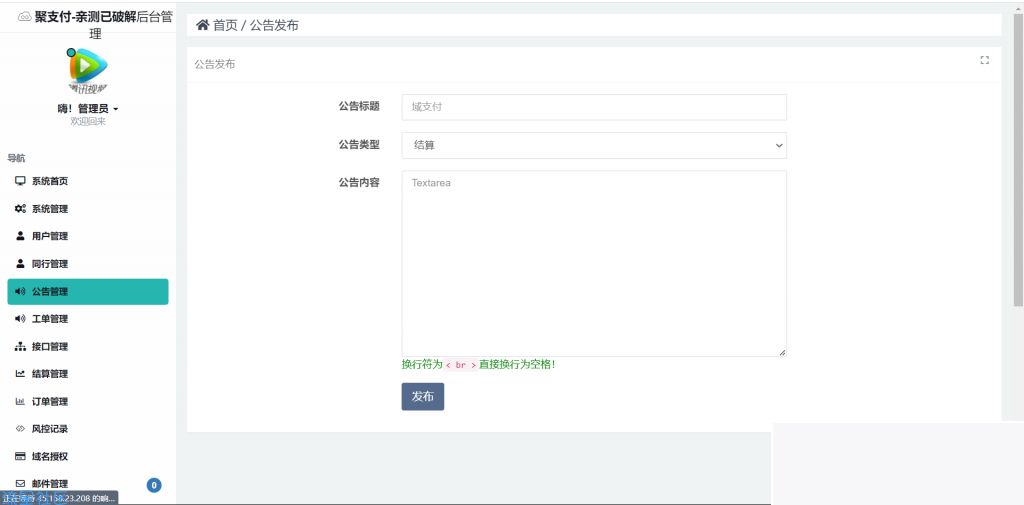Click the user icon beside 用户管理

[20, 236]
